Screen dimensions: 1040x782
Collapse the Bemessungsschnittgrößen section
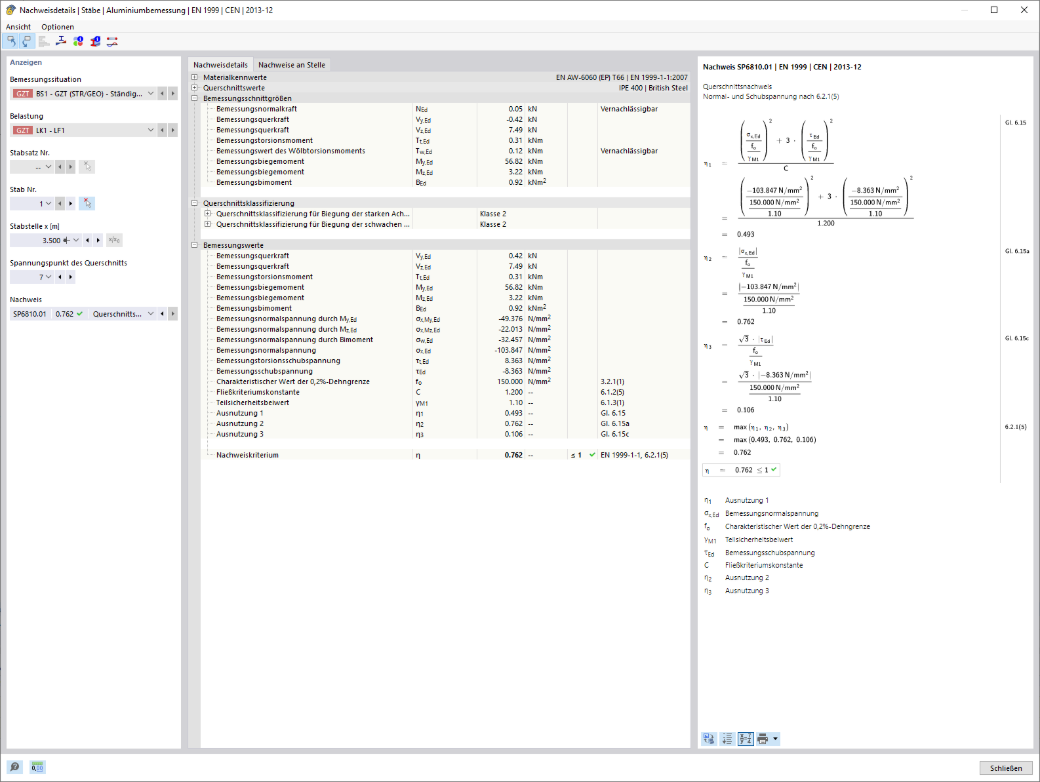pos(194,98)
